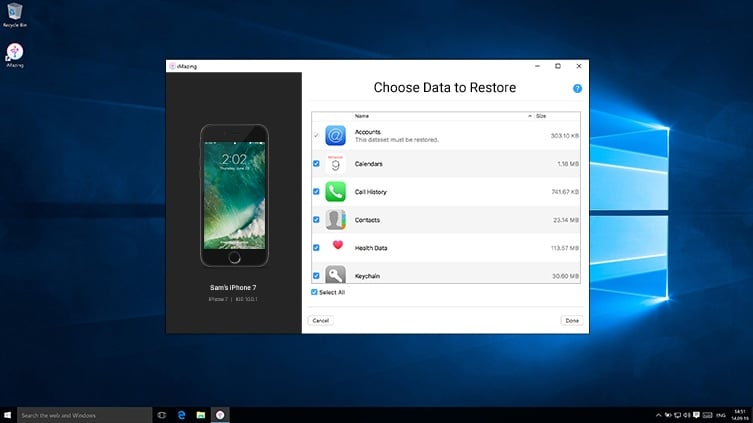Click the 303.10 KB size value
This screenshot has width=753, height=423.
(564, 136)
